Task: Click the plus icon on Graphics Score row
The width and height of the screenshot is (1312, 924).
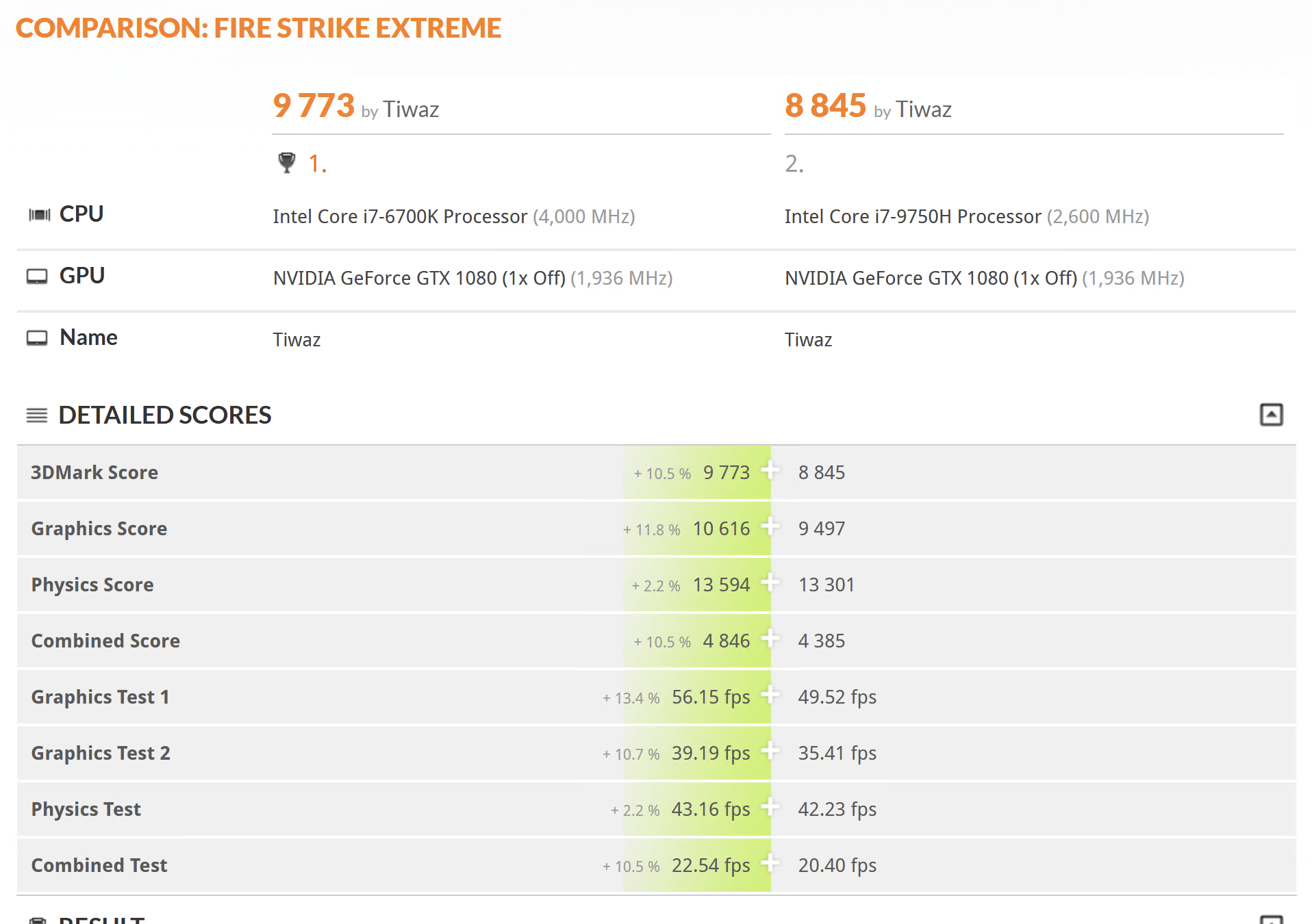Action: tap(770, 526)
